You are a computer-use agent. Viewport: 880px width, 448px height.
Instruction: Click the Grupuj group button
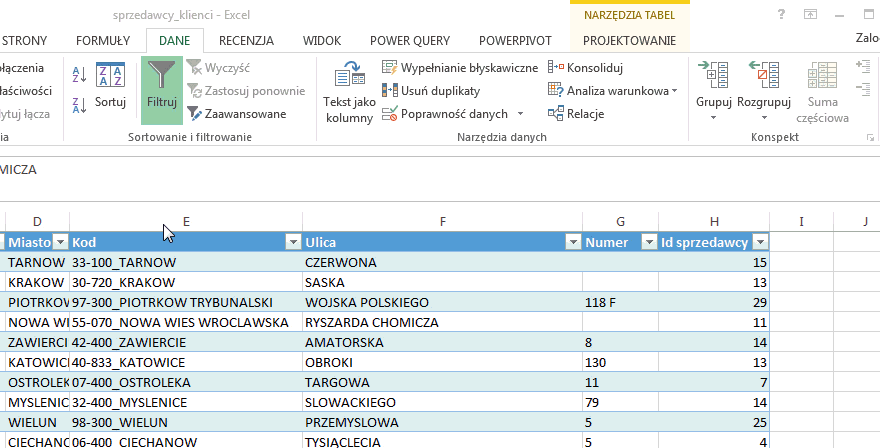(714, 90)
